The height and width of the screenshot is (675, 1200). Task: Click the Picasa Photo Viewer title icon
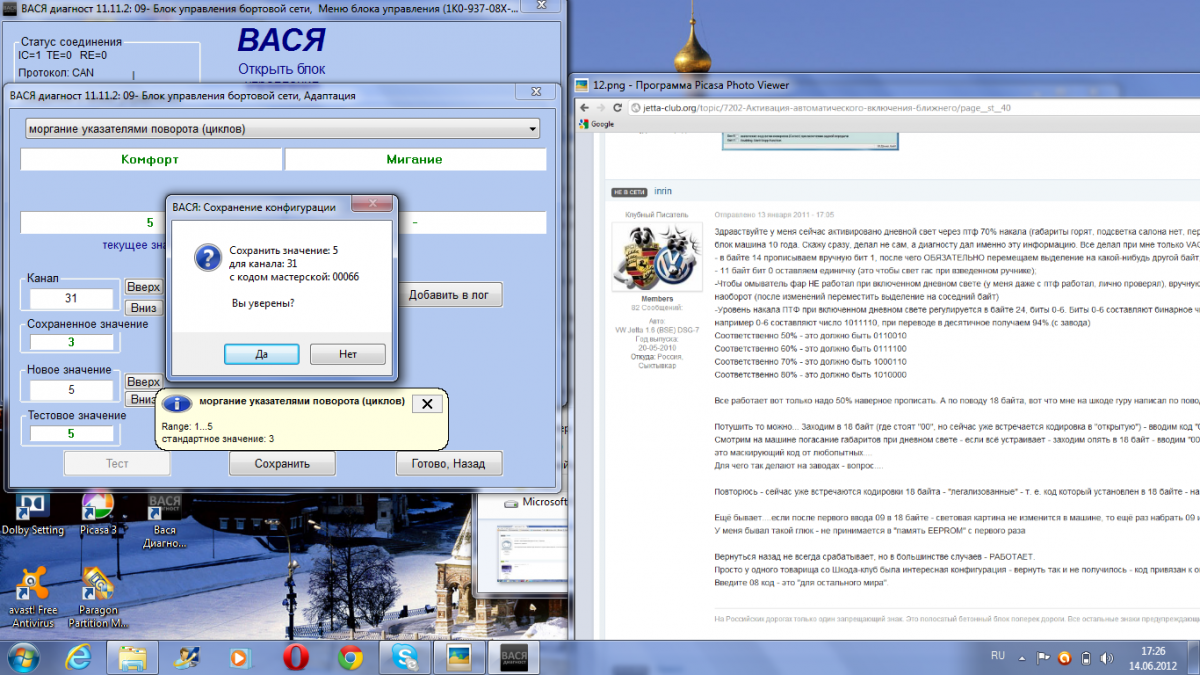click(x=582, y=85)
